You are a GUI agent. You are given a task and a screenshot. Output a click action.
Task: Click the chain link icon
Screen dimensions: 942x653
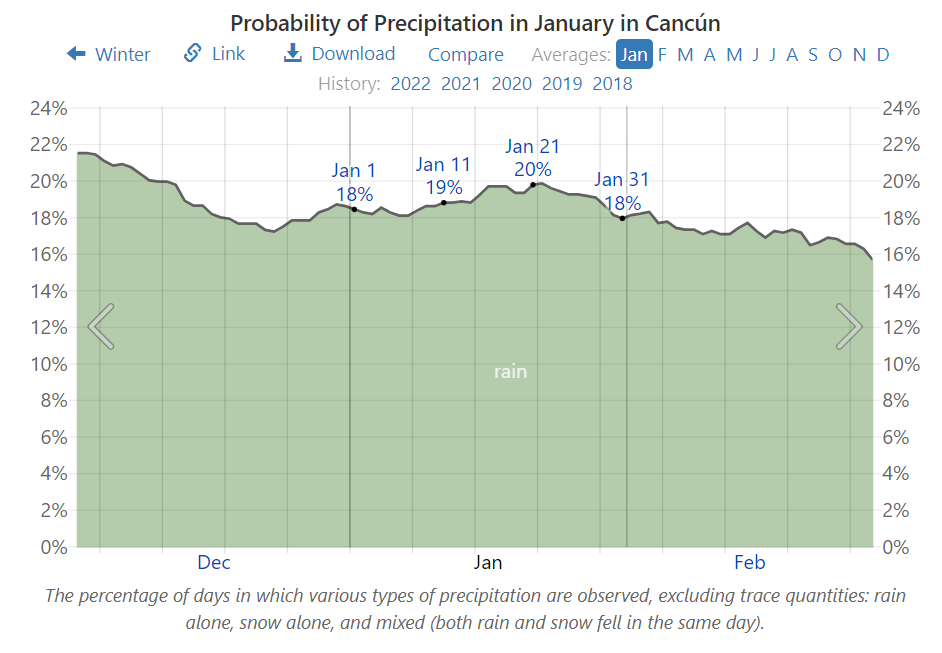(x=193, y=54)
